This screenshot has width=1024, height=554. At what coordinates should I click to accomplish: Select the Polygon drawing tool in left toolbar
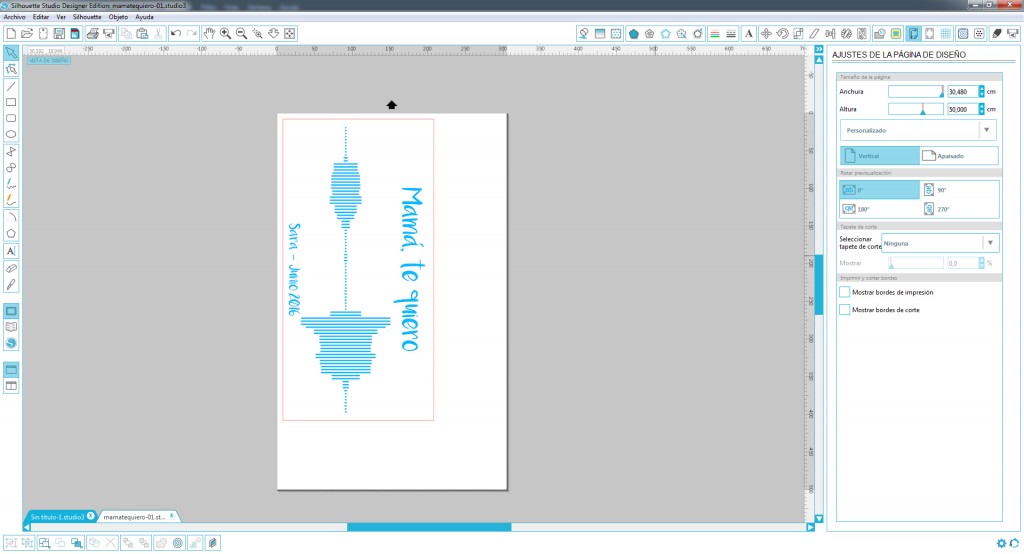(x=11, y=233)
